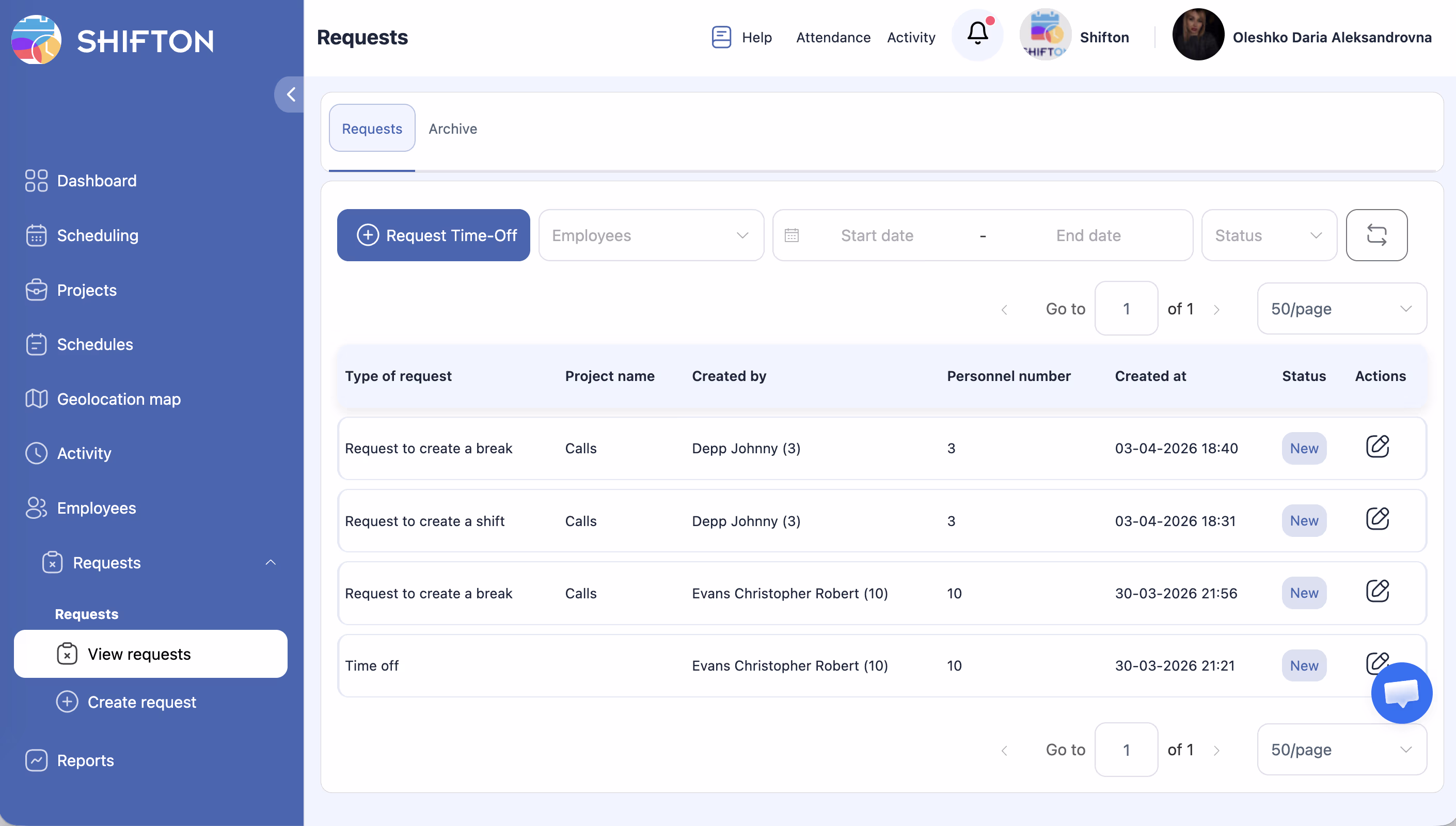Edit the 'Request to create a shift' row

(x=1376, y=519)
